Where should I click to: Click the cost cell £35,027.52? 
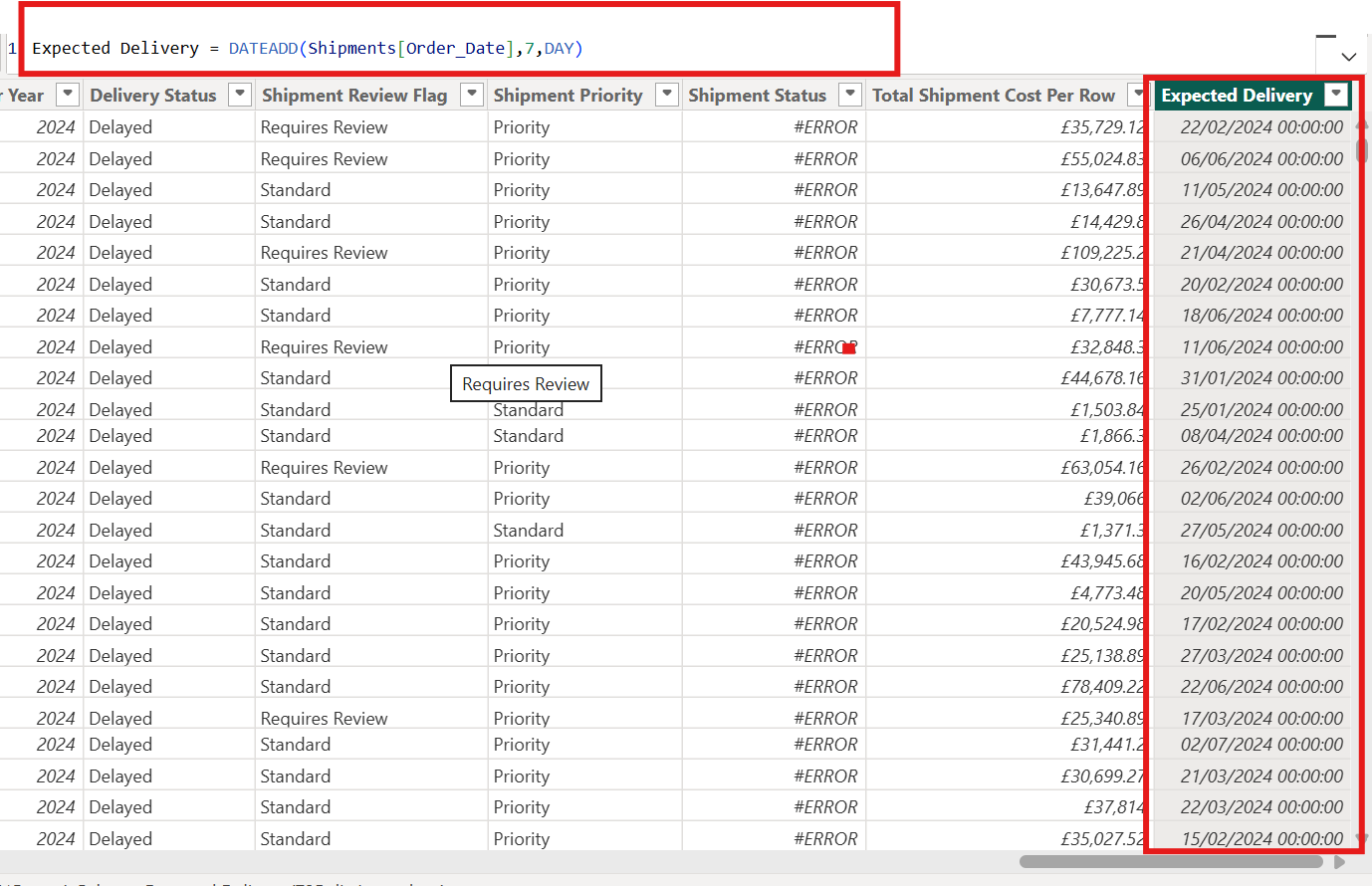point(1102,838)
